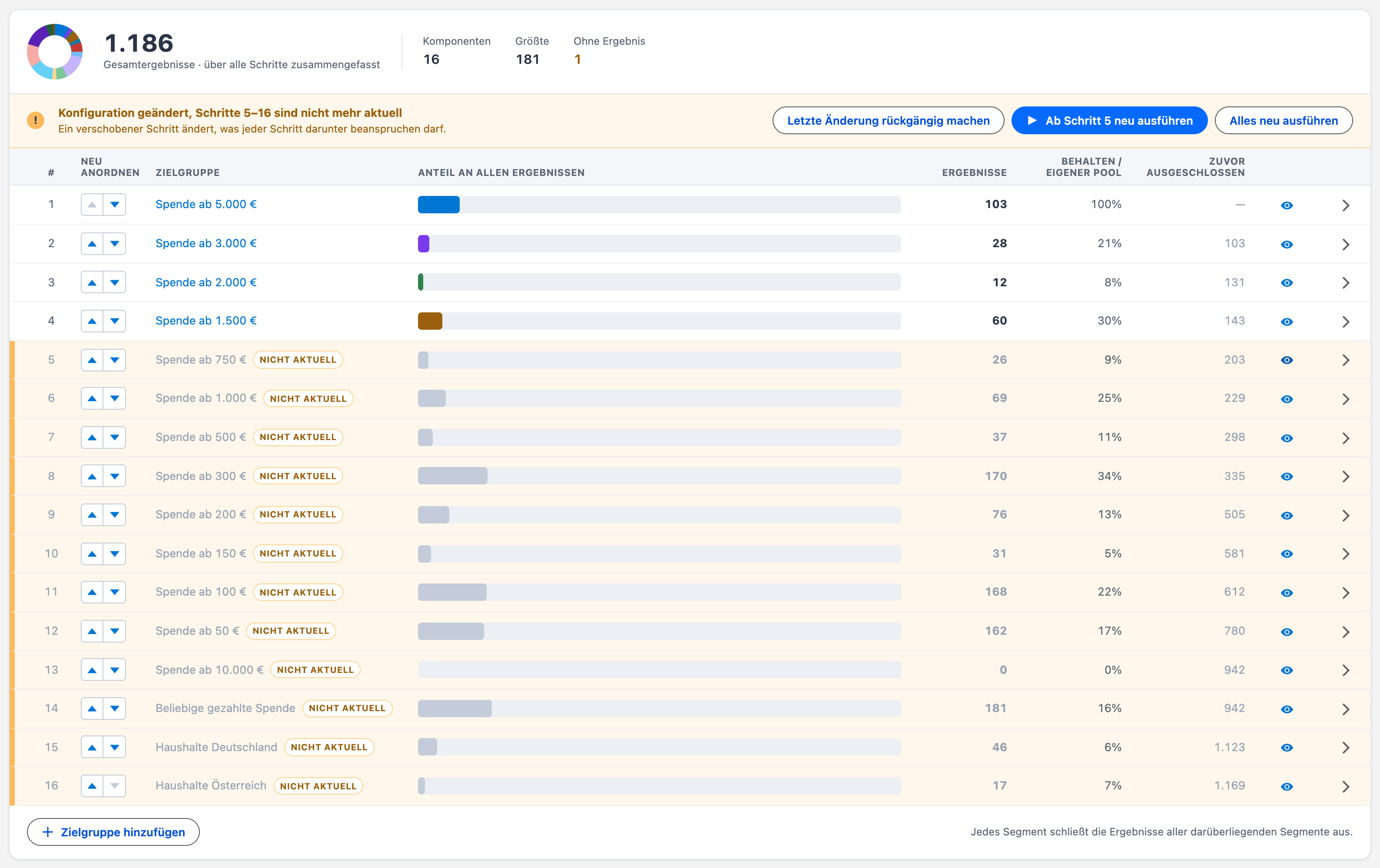
Task: Click 'NICHT AKTUELL' badge on 'Spende ab 750 €'
Action: click(298, 360)
